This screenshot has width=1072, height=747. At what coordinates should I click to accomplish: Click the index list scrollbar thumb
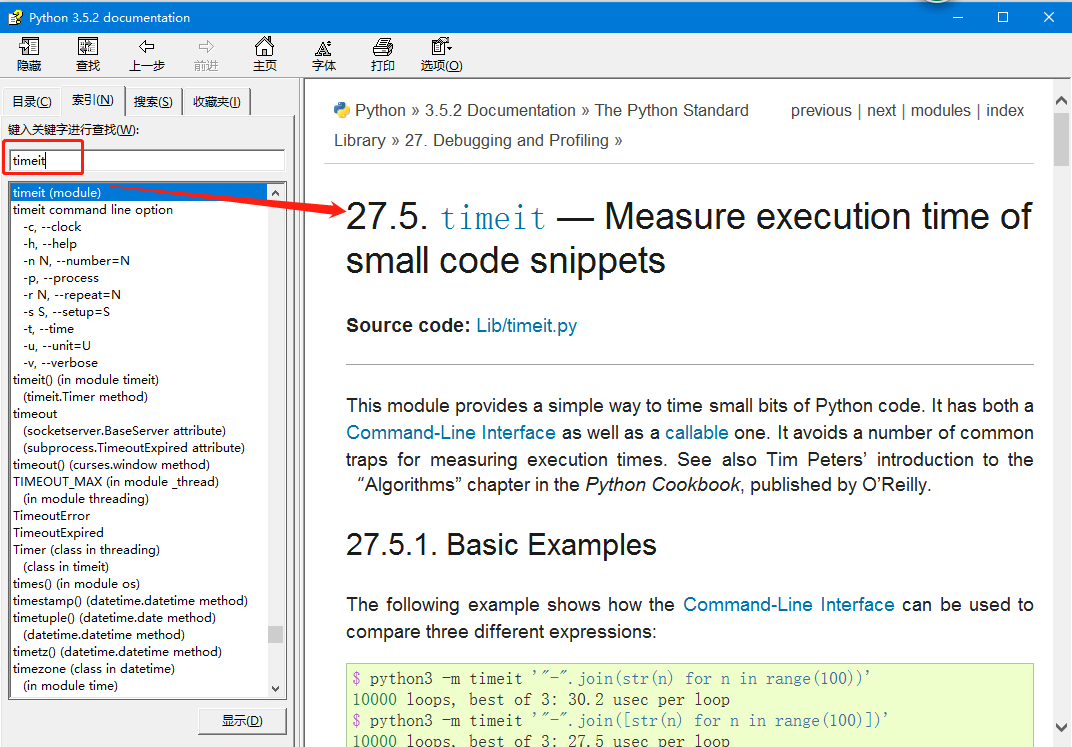coord(276,634)
